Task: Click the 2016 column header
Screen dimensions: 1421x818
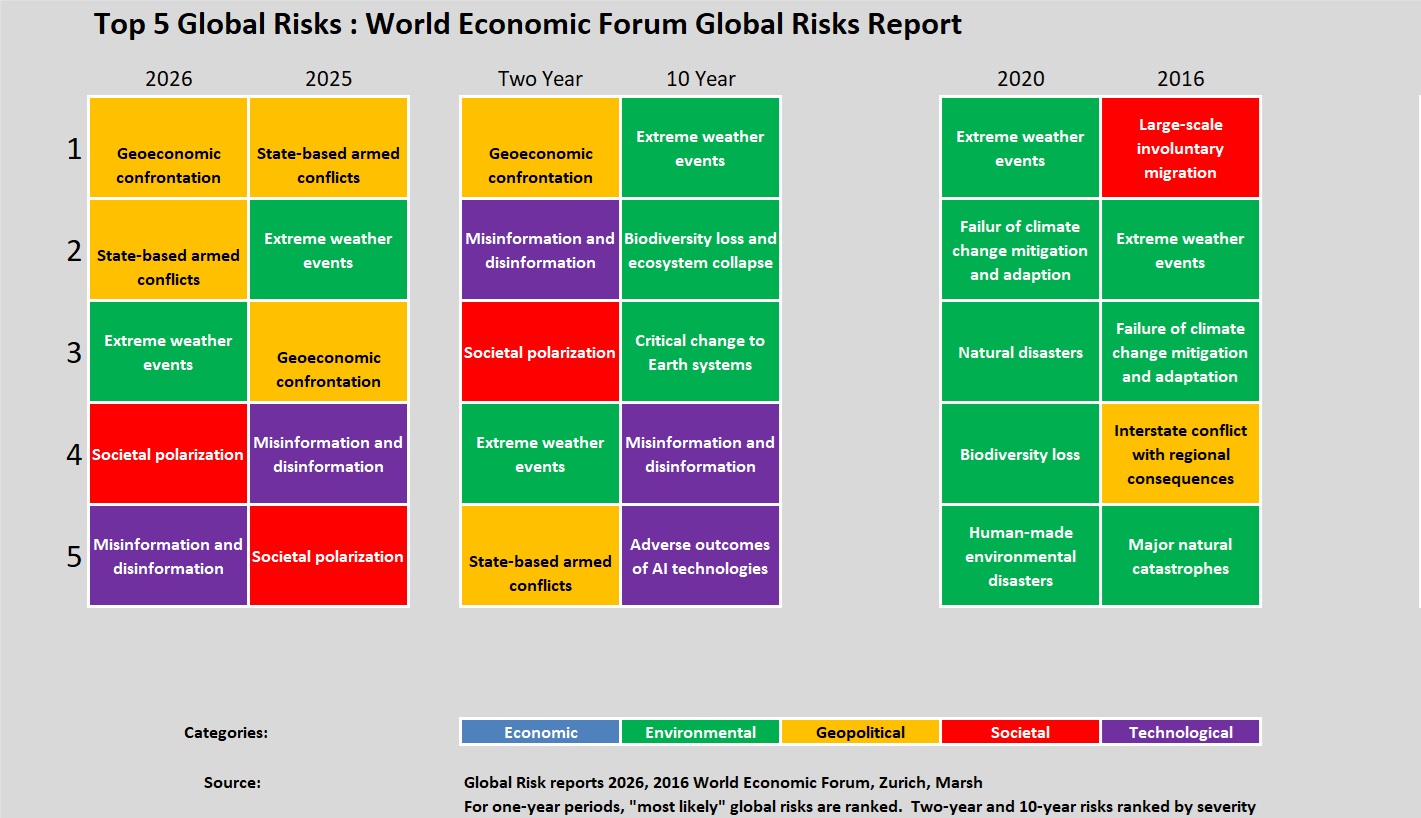Action: (x=1180, y=79)
